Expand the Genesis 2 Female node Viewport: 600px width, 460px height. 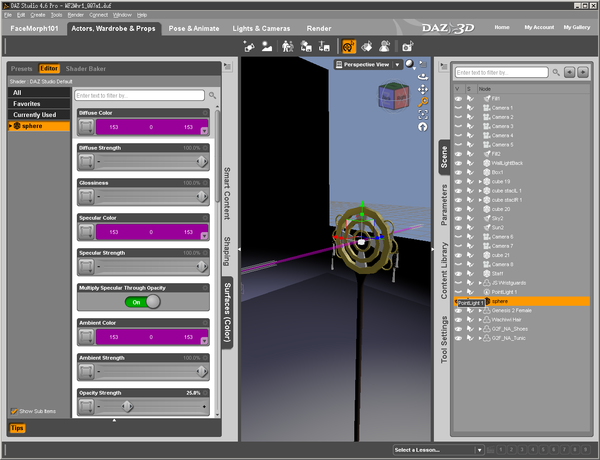pos(480,310)
